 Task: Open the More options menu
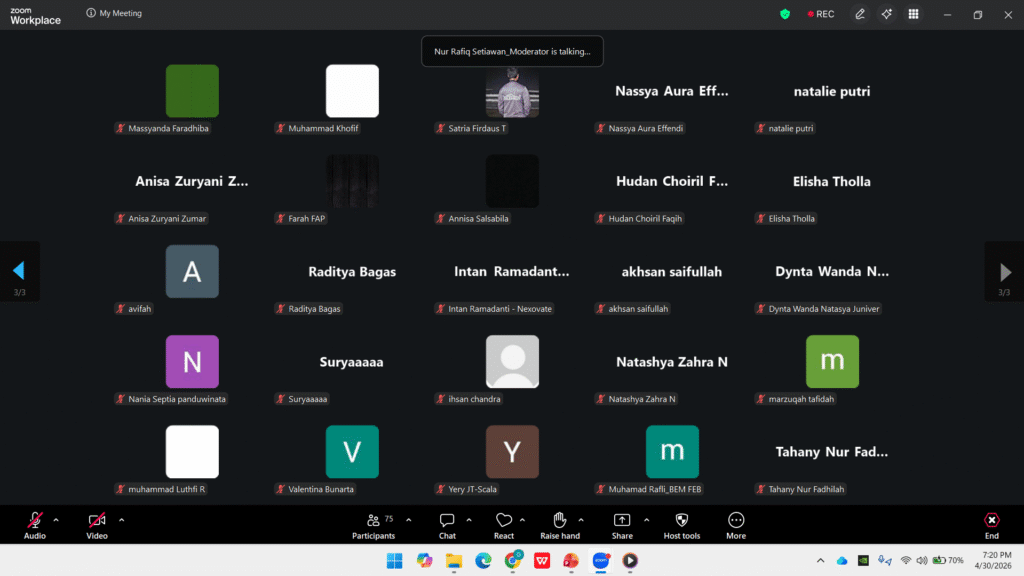[x=736, y=525]
